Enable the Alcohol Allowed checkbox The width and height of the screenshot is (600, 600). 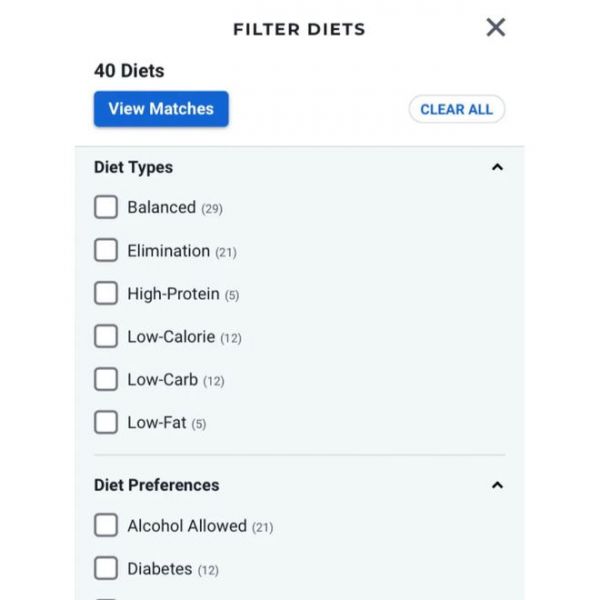coord(106,525)
